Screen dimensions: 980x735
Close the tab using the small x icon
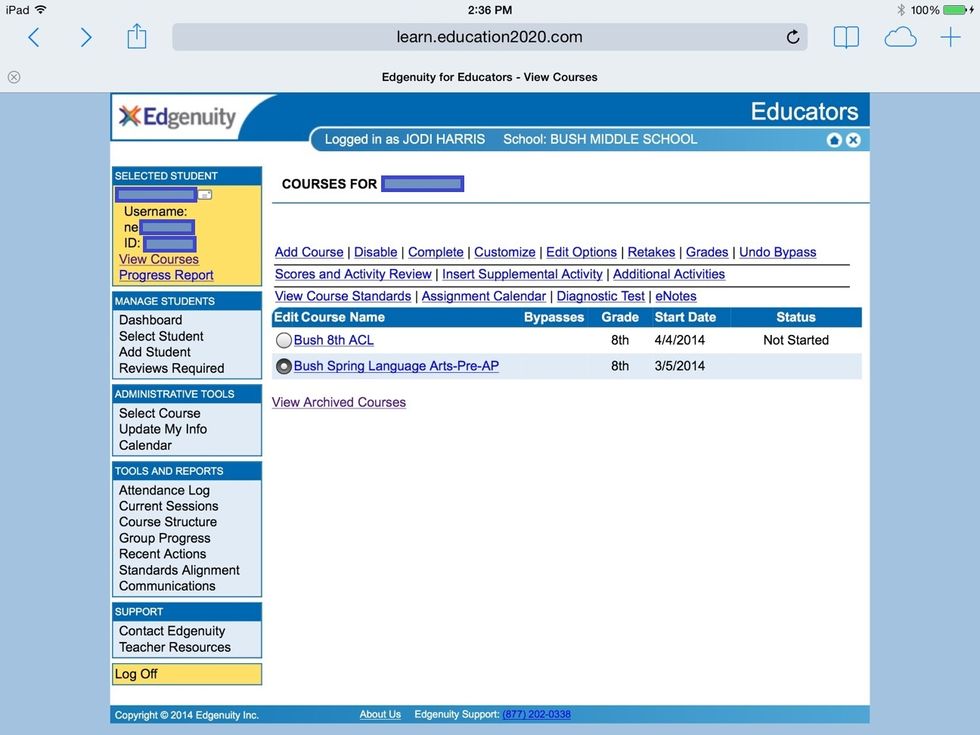click(14, 77)
